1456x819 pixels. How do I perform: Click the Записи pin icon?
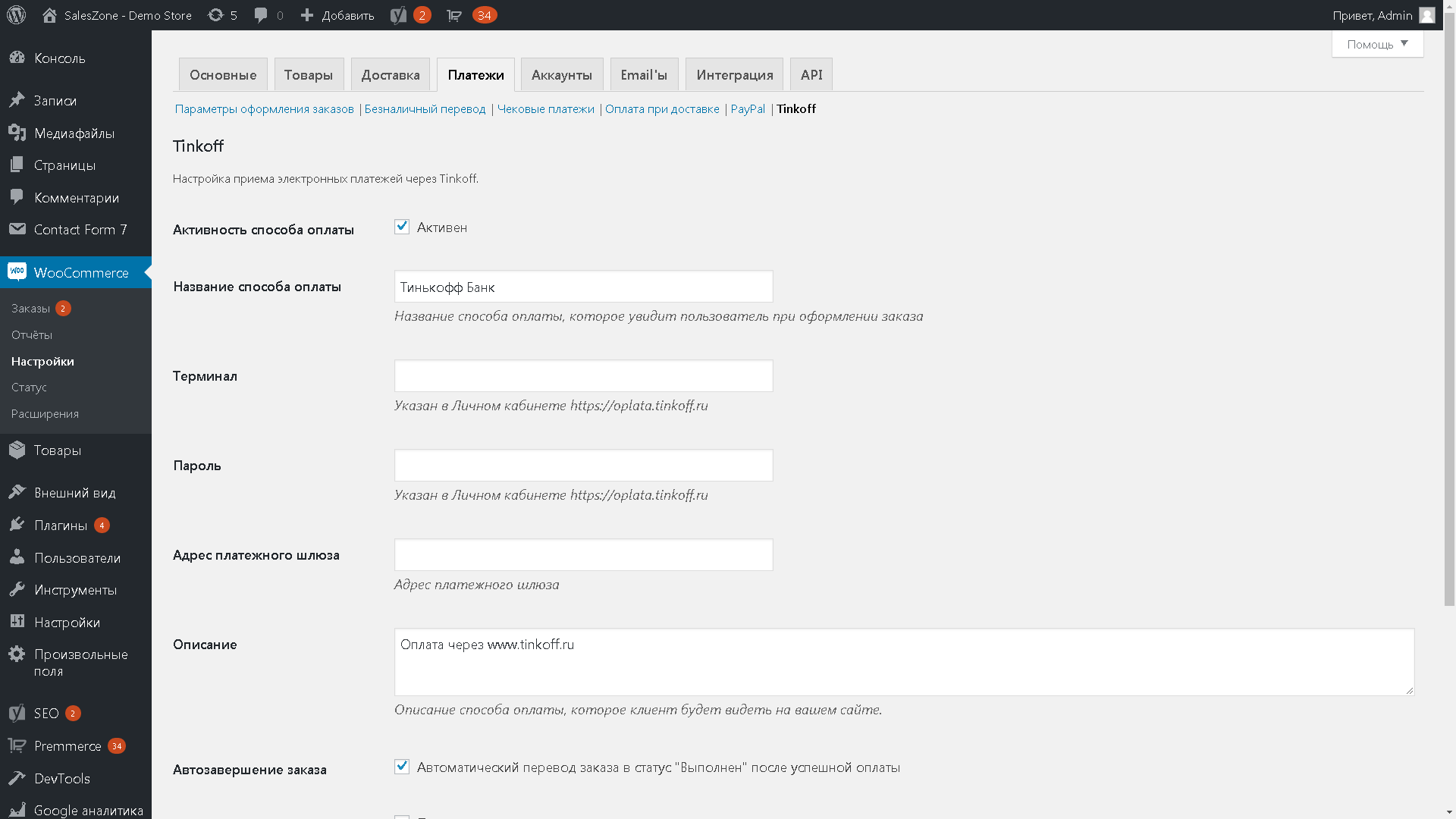coord(17,100)
